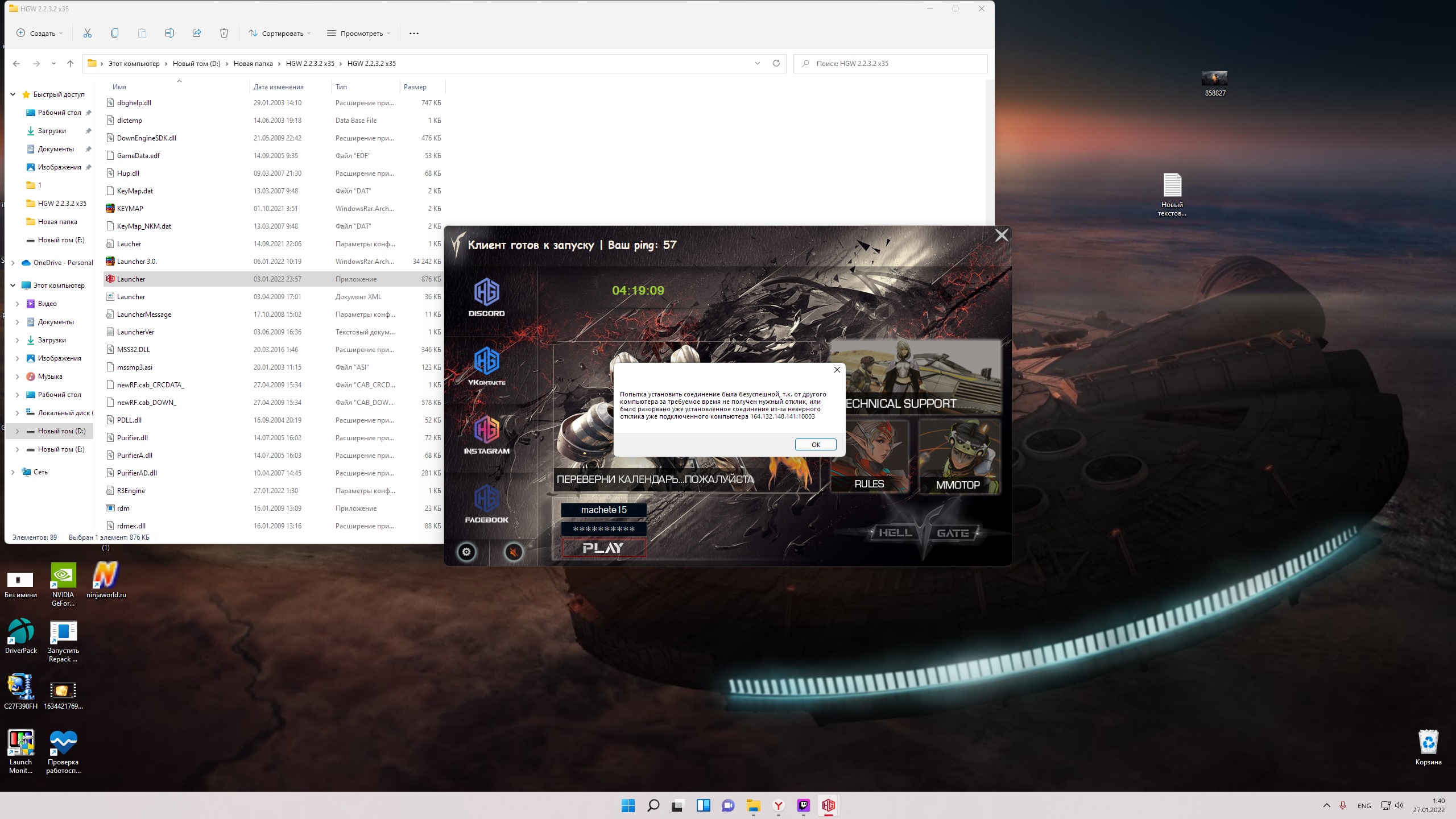Screen dimensions: 1456x819
Task: Open Yandex browser from taskbar
Action: (778, 805)
